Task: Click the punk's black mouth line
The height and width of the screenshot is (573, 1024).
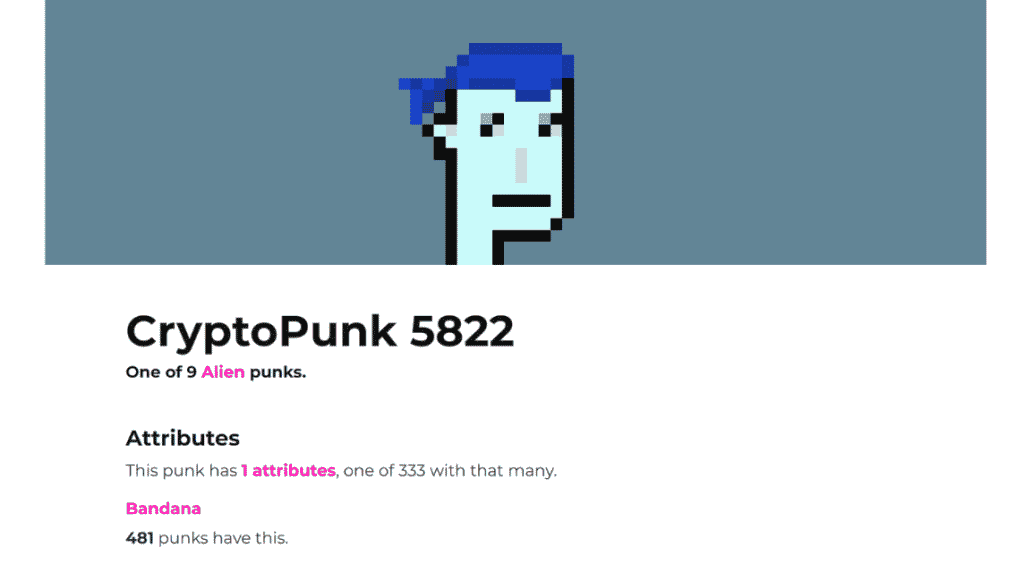Action: click(x=521, y=201)
